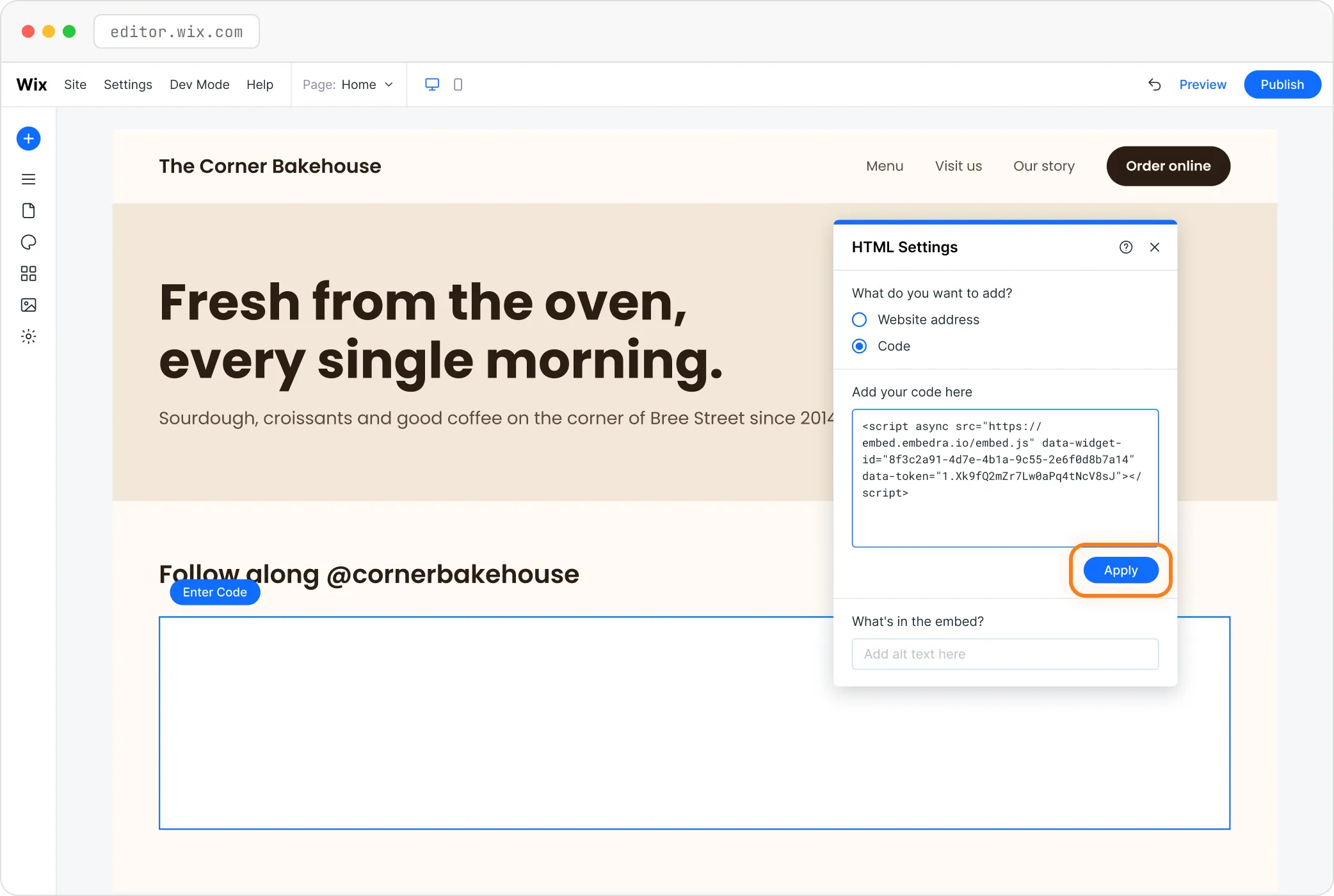
Task: Click the editor.wix.com address bar
Action: (177, 32)
